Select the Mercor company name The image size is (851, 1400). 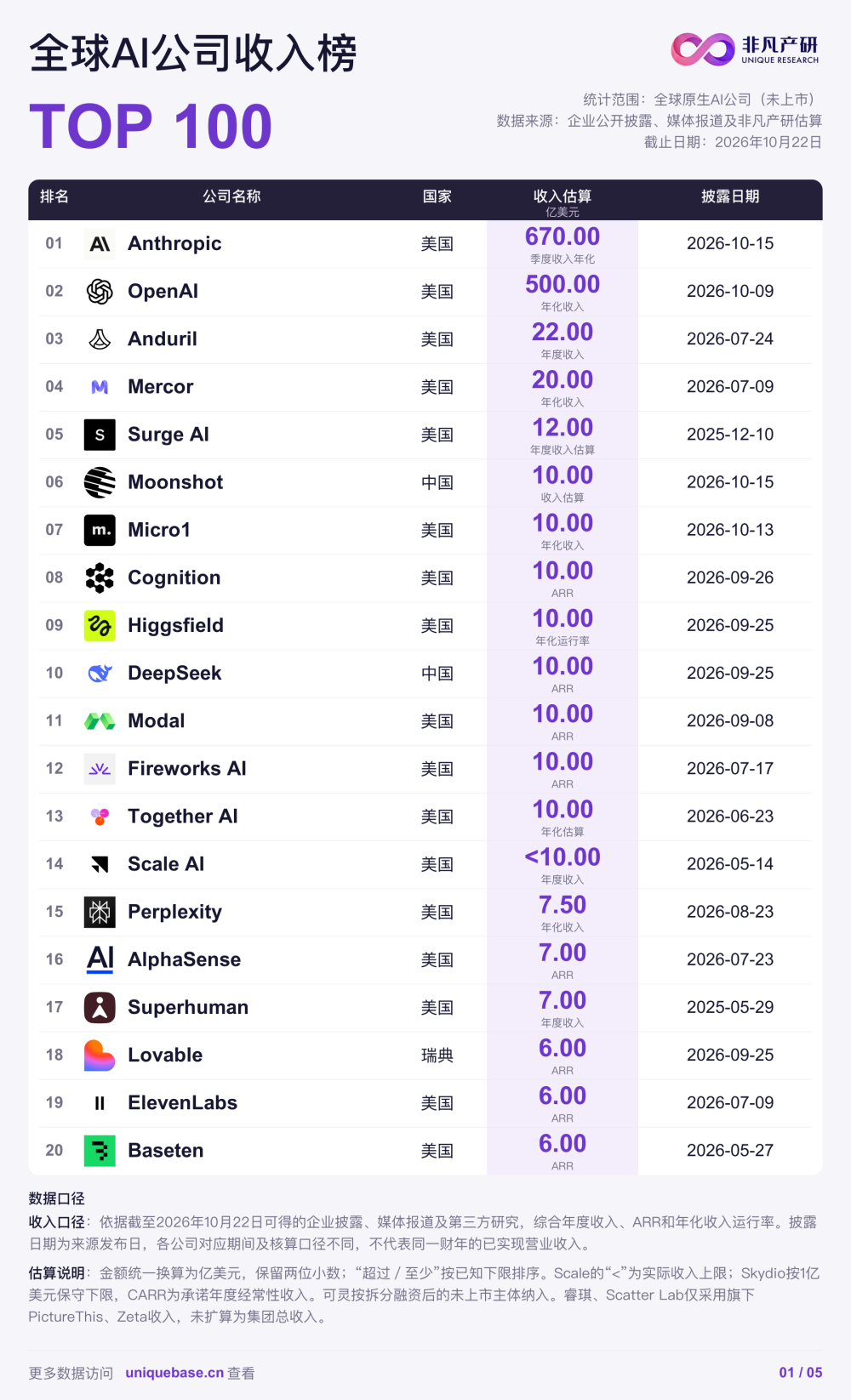(161, 387)
